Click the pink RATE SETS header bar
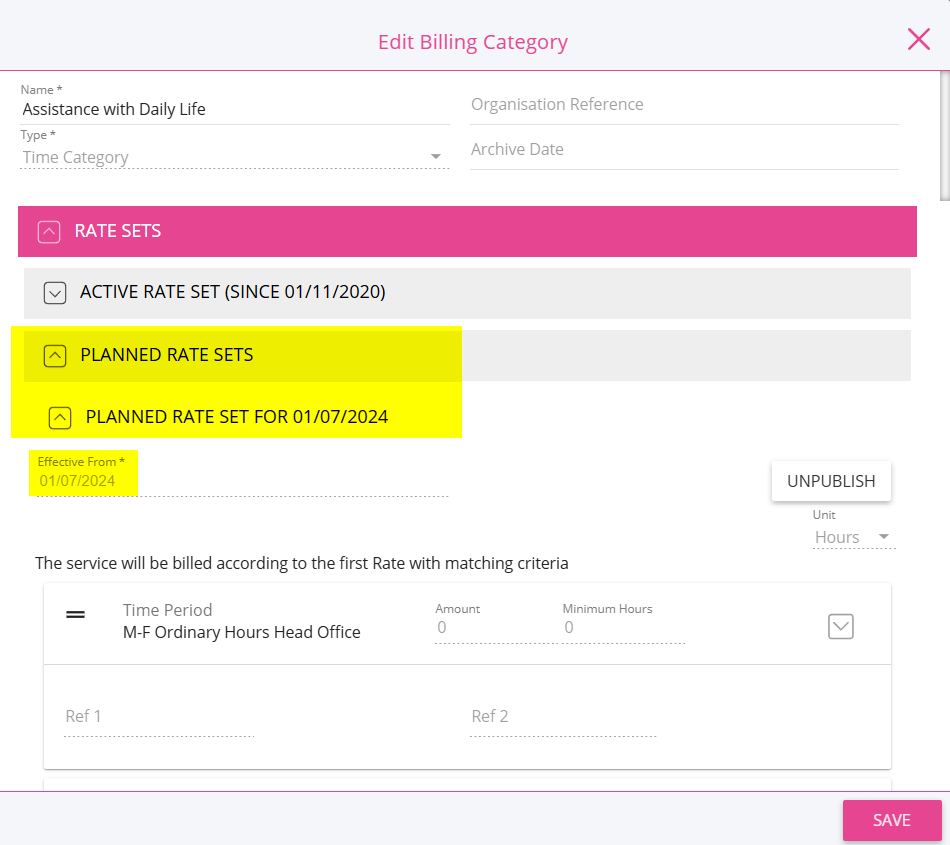Screen dimensions: 950x845 (467, 231)
